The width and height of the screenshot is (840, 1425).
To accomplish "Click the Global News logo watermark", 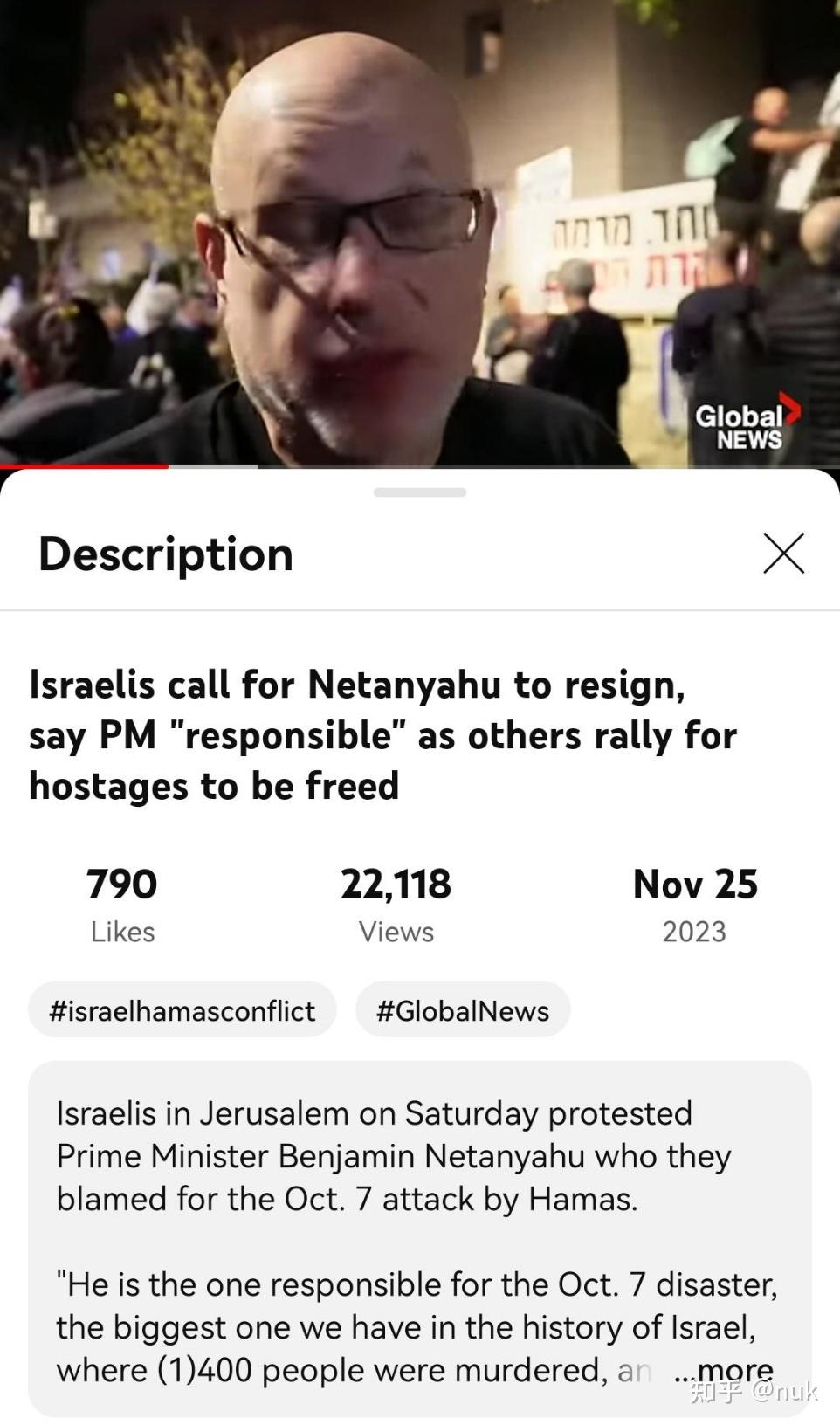I will coord(747,424).
